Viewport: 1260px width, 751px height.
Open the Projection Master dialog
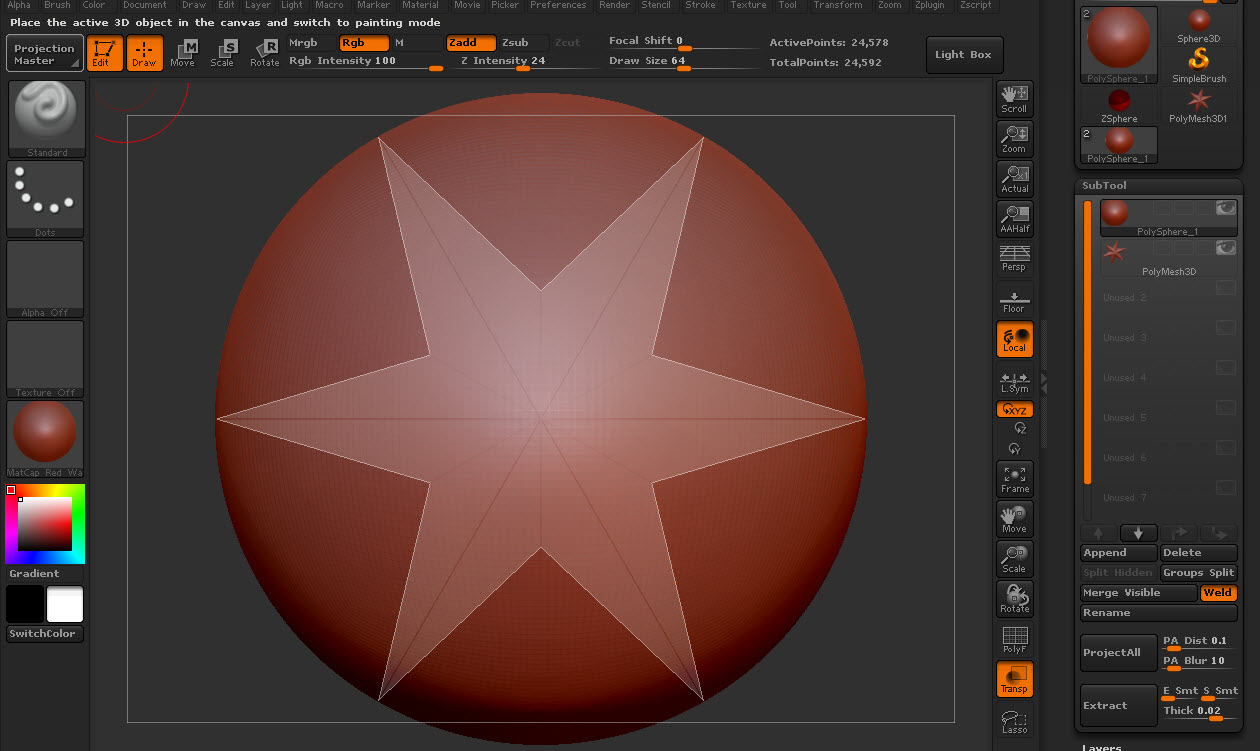tap(44, 54)
